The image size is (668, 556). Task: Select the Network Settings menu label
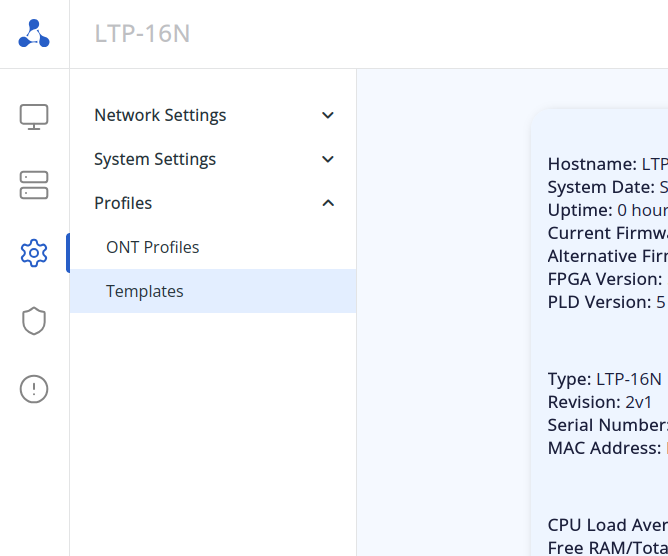[160, 116]
